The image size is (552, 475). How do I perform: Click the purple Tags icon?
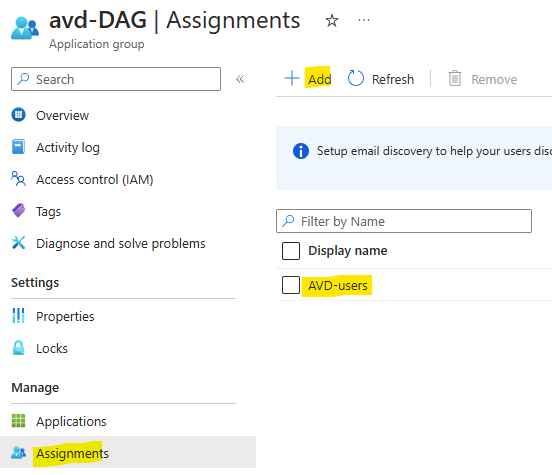[18, 211]
